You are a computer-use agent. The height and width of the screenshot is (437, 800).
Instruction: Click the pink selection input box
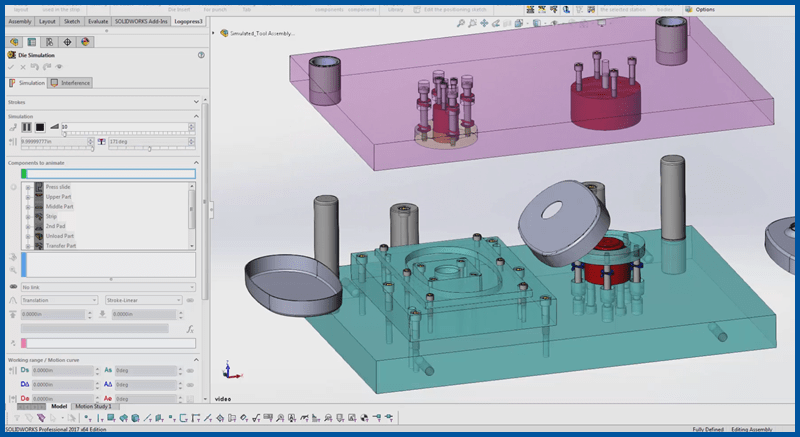pyautogui.click(x=108, y=343)
